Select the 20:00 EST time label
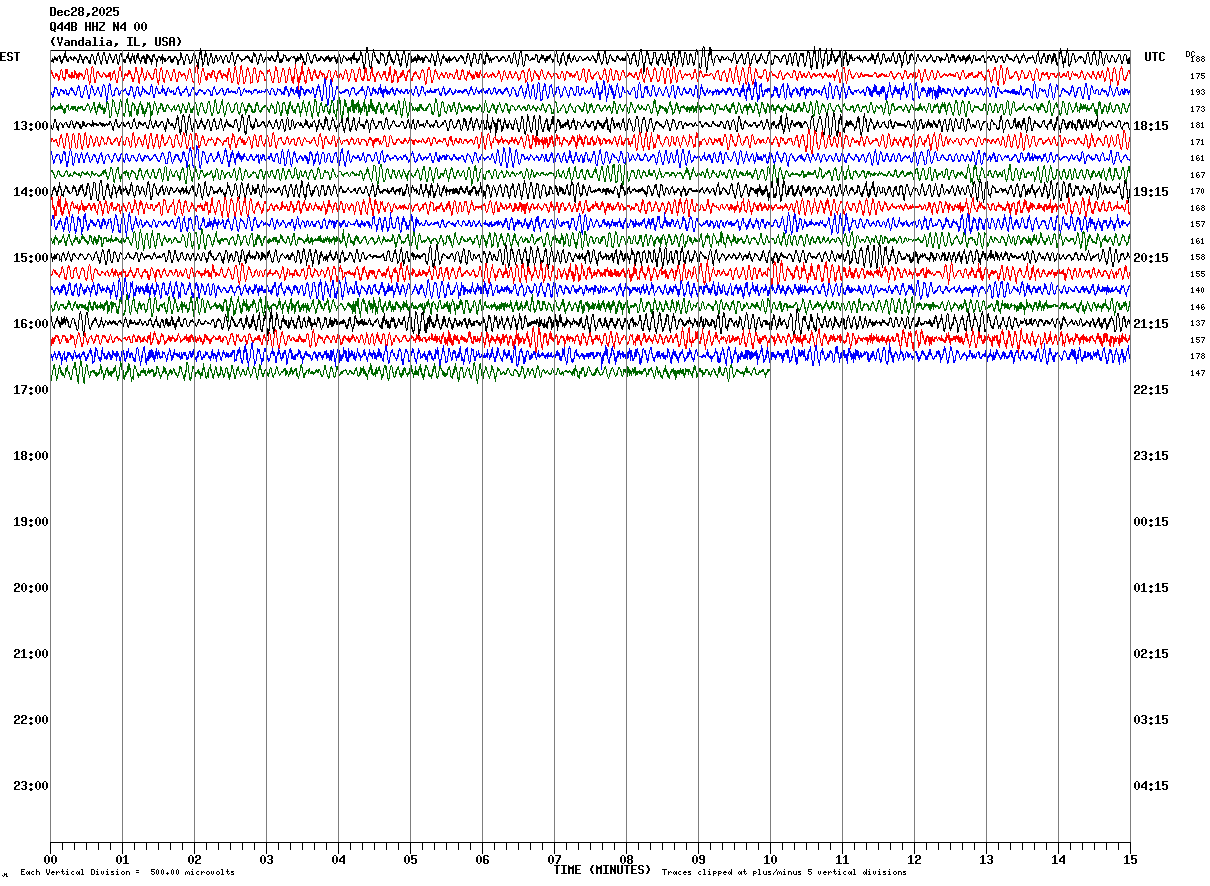The width and height of the screenshot is (1210, 886). 31,588
